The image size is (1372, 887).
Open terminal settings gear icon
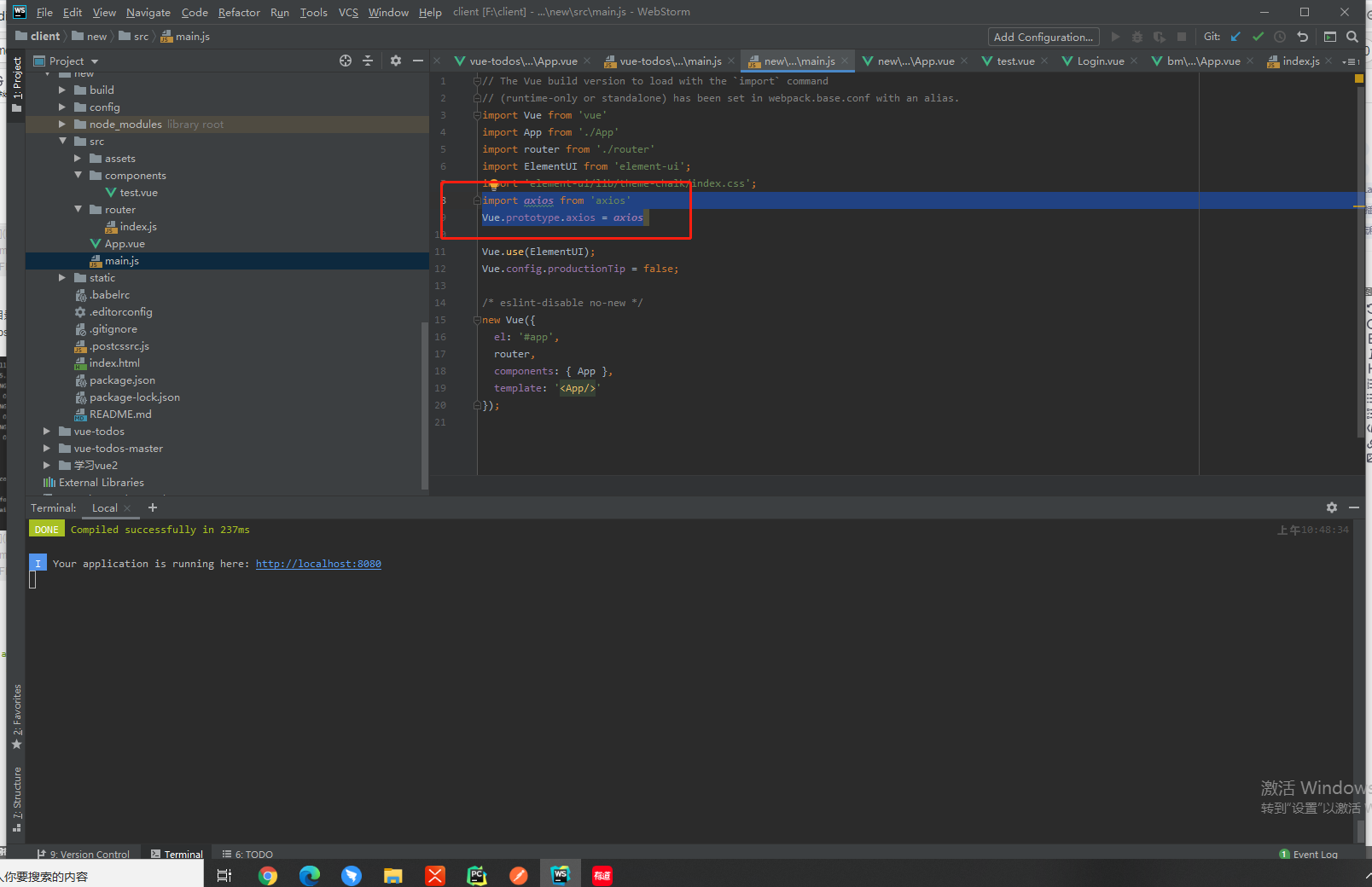pos(1332,507)
